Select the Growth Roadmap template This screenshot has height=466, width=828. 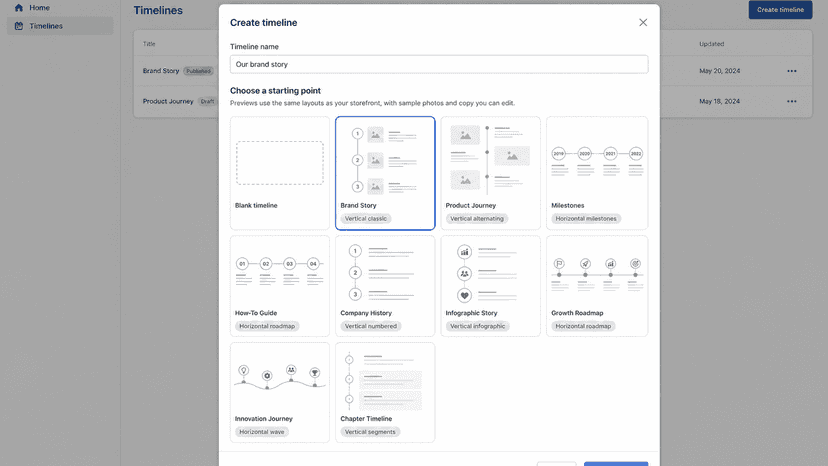click(x=597, y=286)
